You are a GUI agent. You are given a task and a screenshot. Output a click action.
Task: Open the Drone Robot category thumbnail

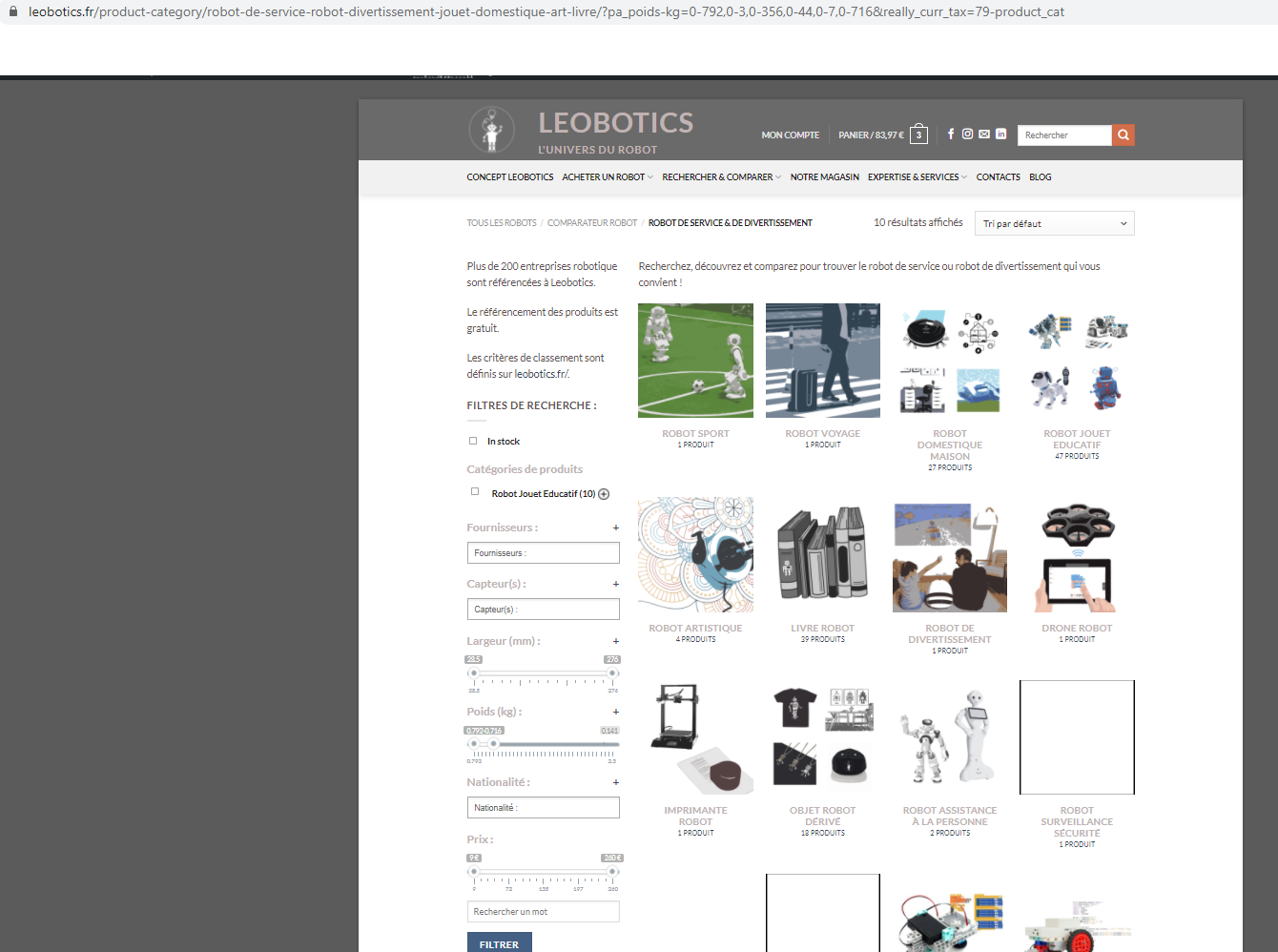[1077, 555]
